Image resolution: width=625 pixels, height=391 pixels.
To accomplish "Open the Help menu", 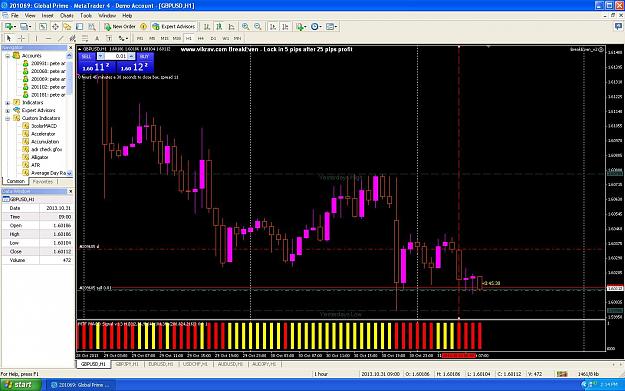I will coord(127,16).
